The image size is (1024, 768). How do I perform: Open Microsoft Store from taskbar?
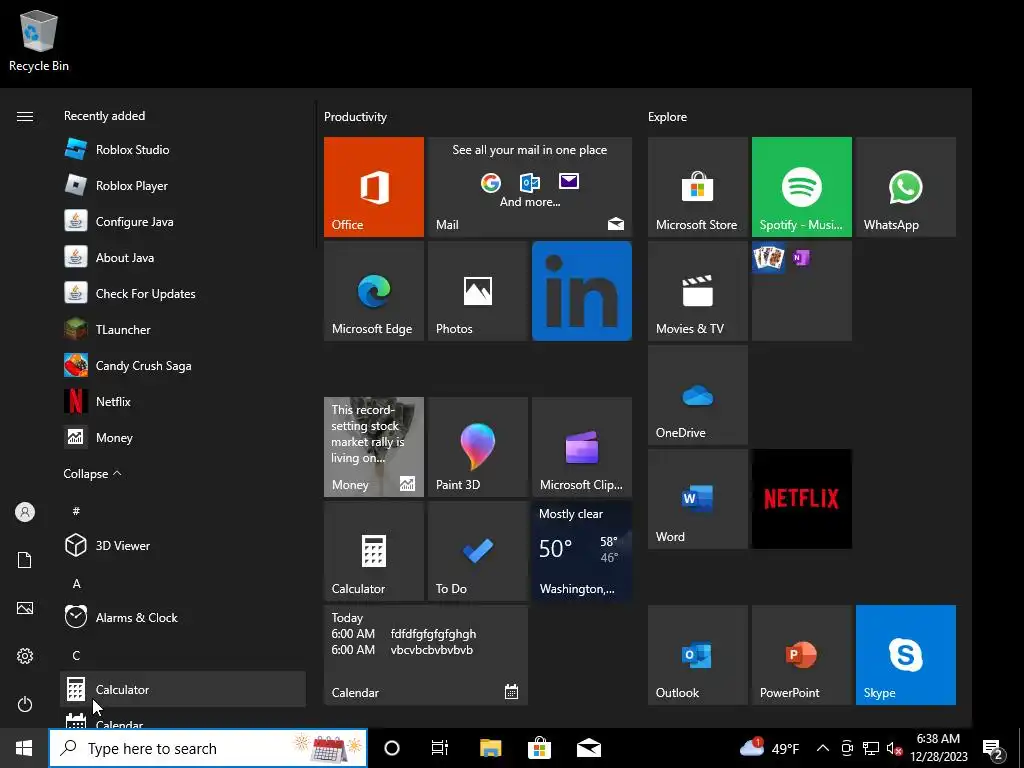tap(539, 748)
